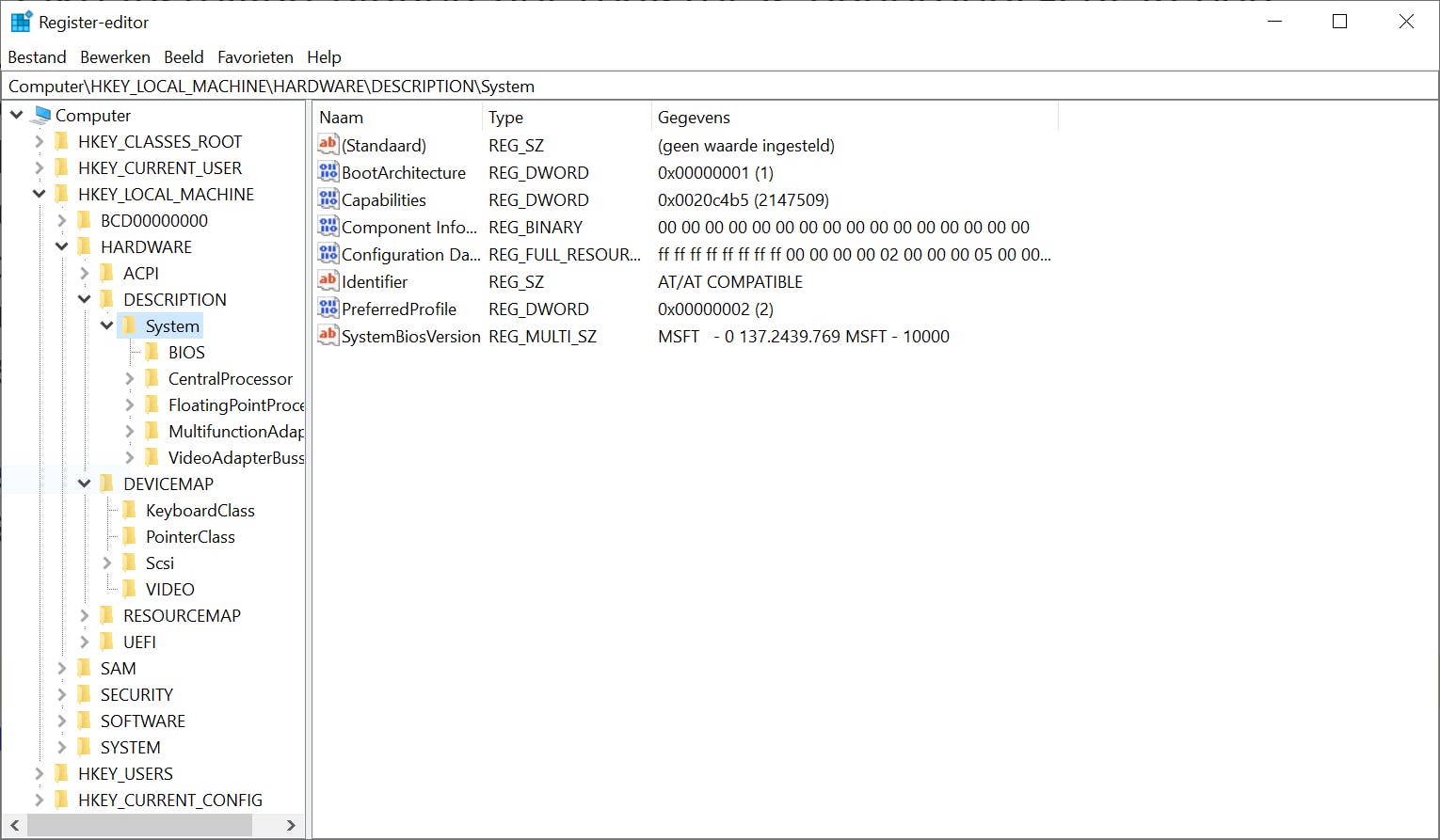Viewport: 1440px width, 840px height.
Task: Expand the HKEY_CURRENT_CONFIG key
Action: point(39,800)
